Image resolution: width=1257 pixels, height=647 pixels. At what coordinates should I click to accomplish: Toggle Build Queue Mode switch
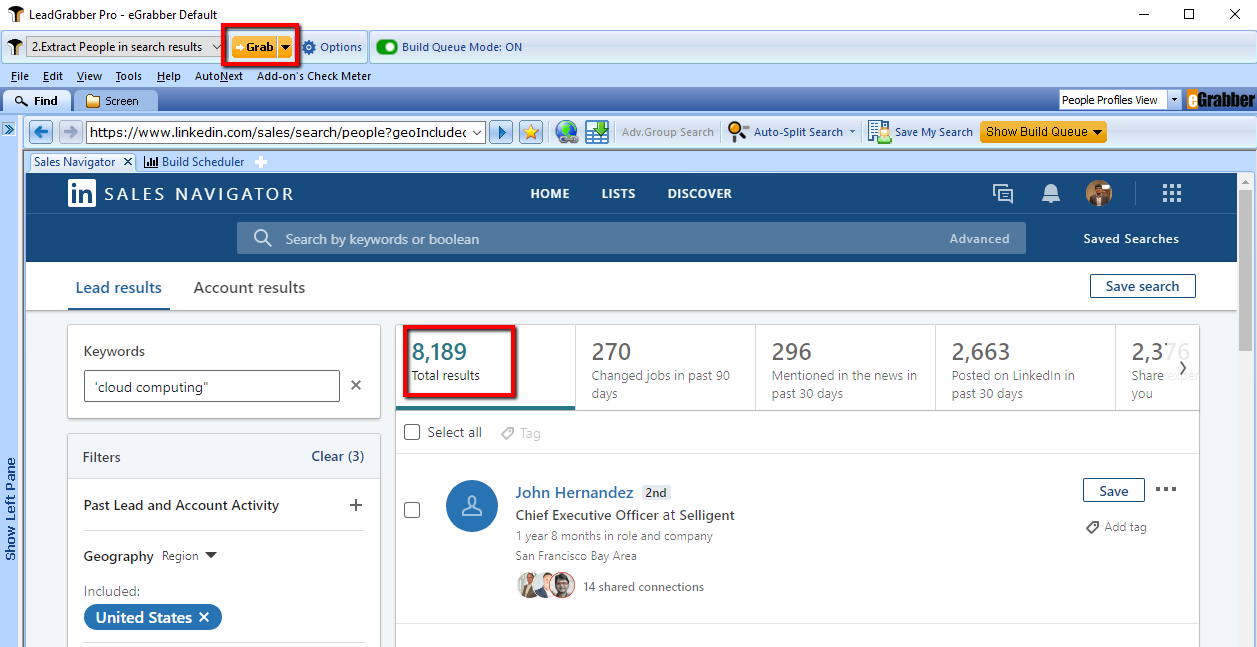[386, 47]
